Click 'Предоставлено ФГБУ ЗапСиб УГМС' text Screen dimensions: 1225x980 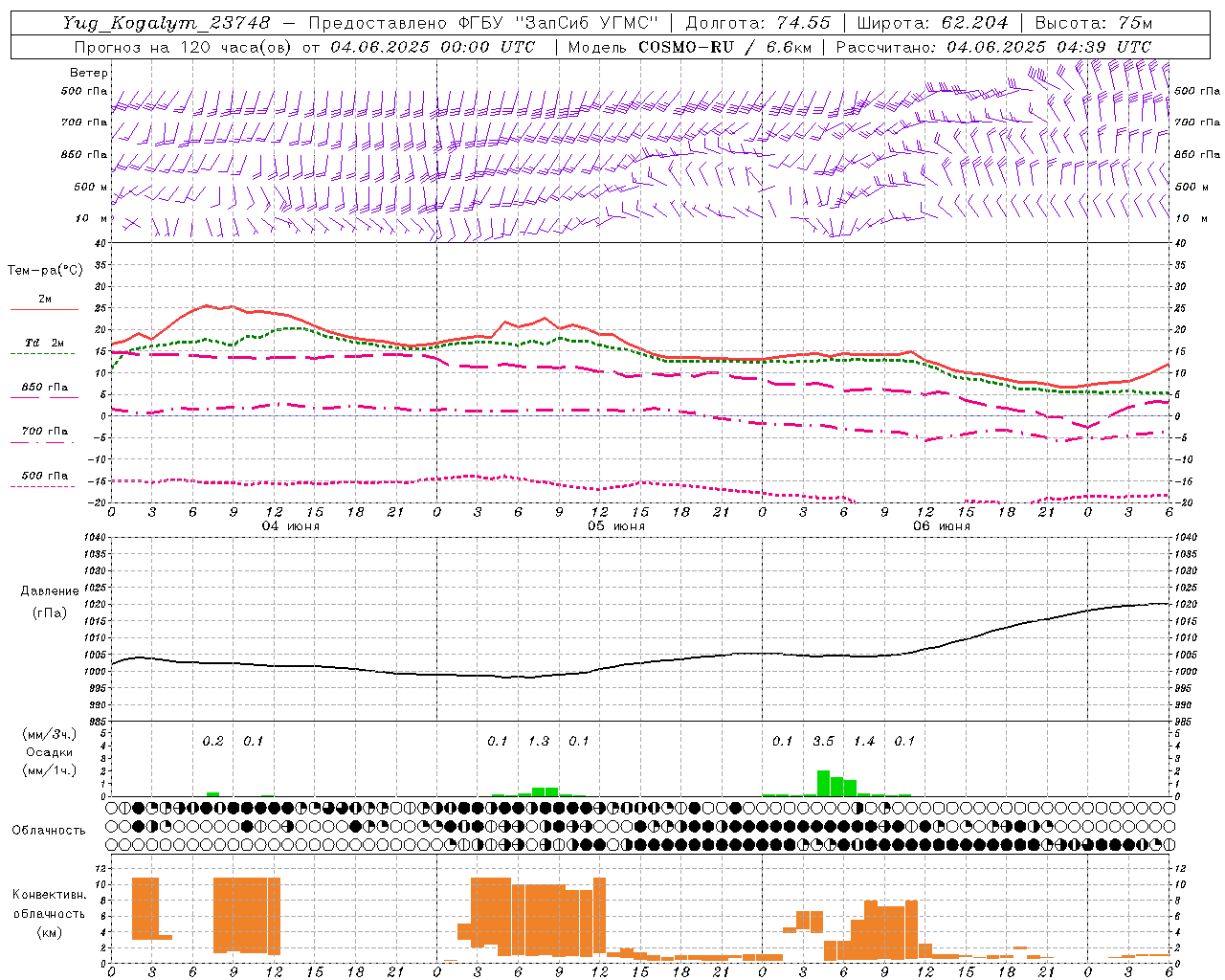pos(483,23)
